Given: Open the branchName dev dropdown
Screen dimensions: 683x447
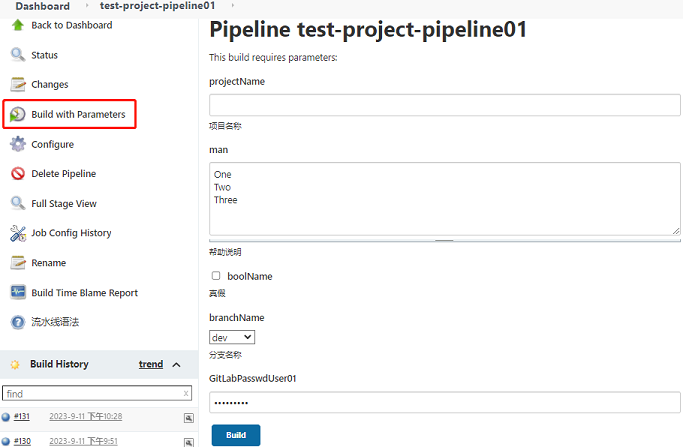Looking at the screenshot, I should click(232, 338).
